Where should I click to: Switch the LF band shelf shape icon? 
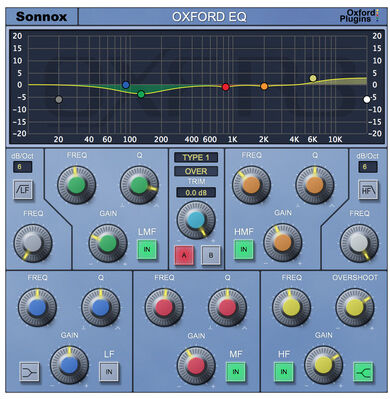coord(29,372)
